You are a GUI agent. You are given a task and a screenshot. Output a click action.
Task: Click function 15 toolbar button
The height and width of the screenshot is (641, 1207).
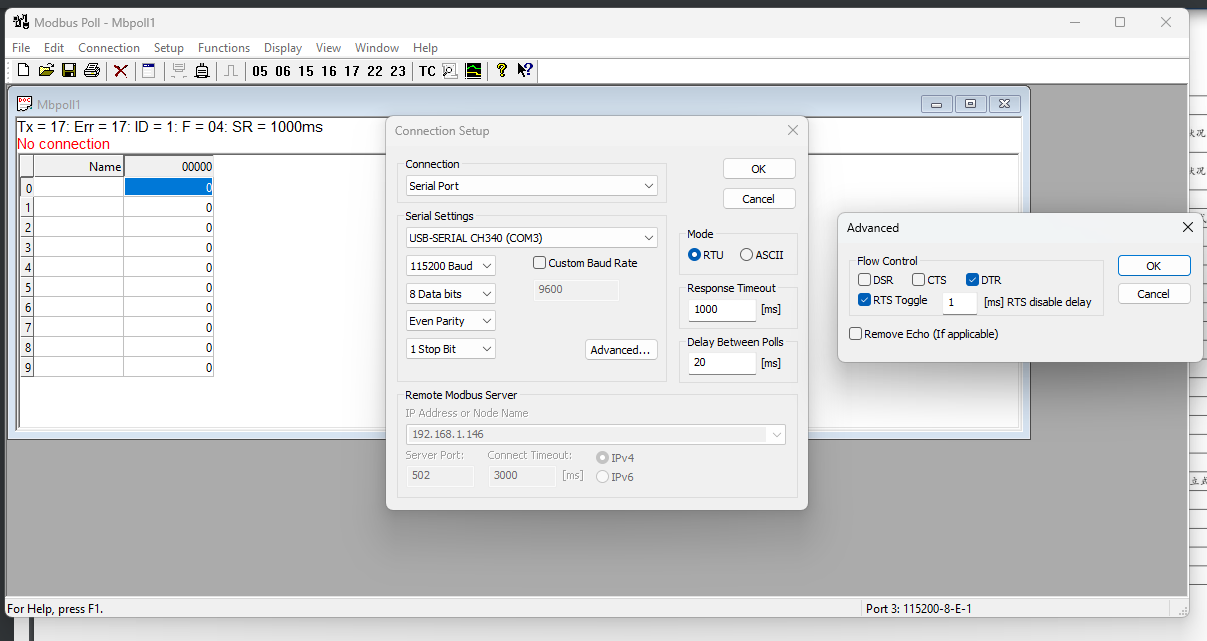tap(306, 71)
